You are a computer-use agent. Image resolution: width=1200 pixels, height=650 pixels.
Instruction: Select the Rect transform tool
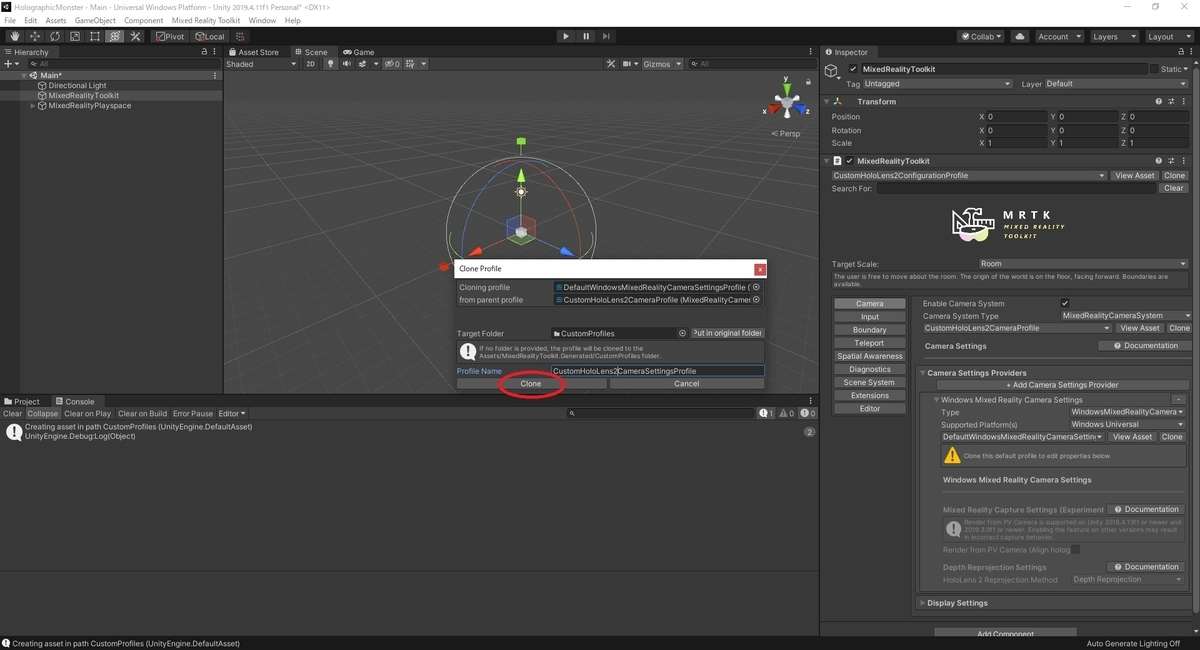[95, 36]
